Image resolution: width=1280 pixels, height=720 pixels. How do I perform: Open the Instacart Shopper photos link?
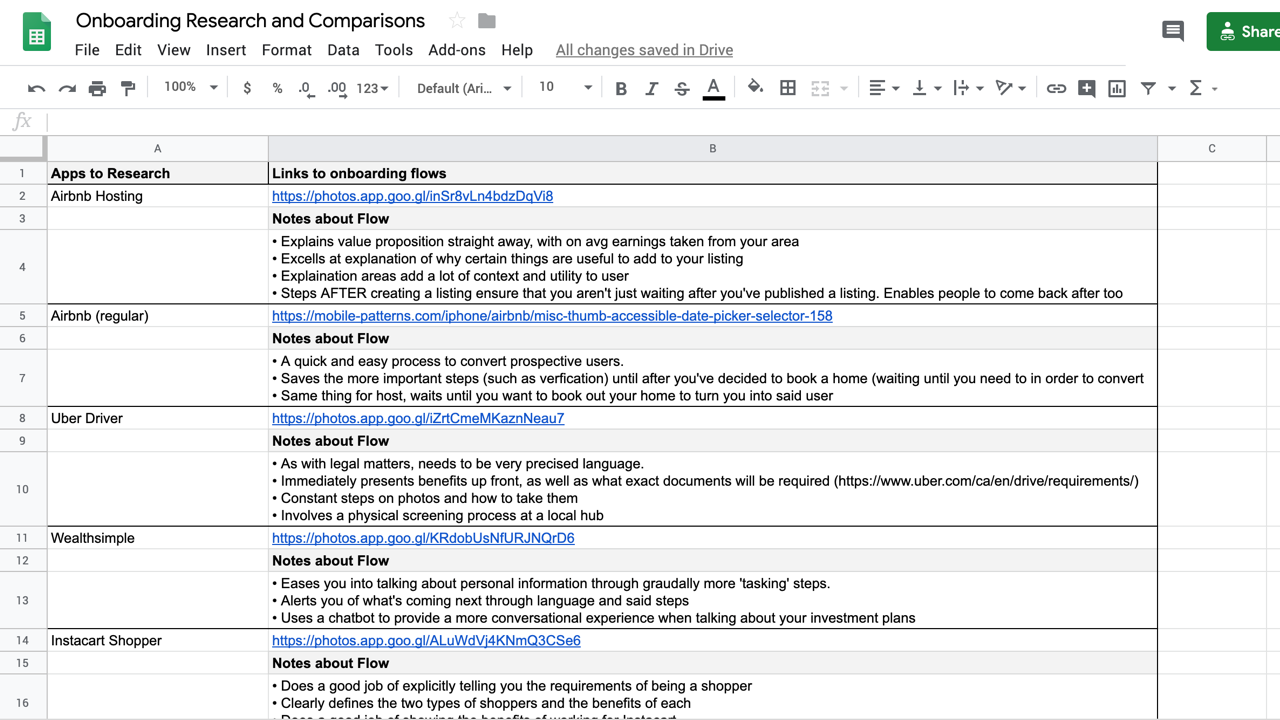click(x=426, y=640)
